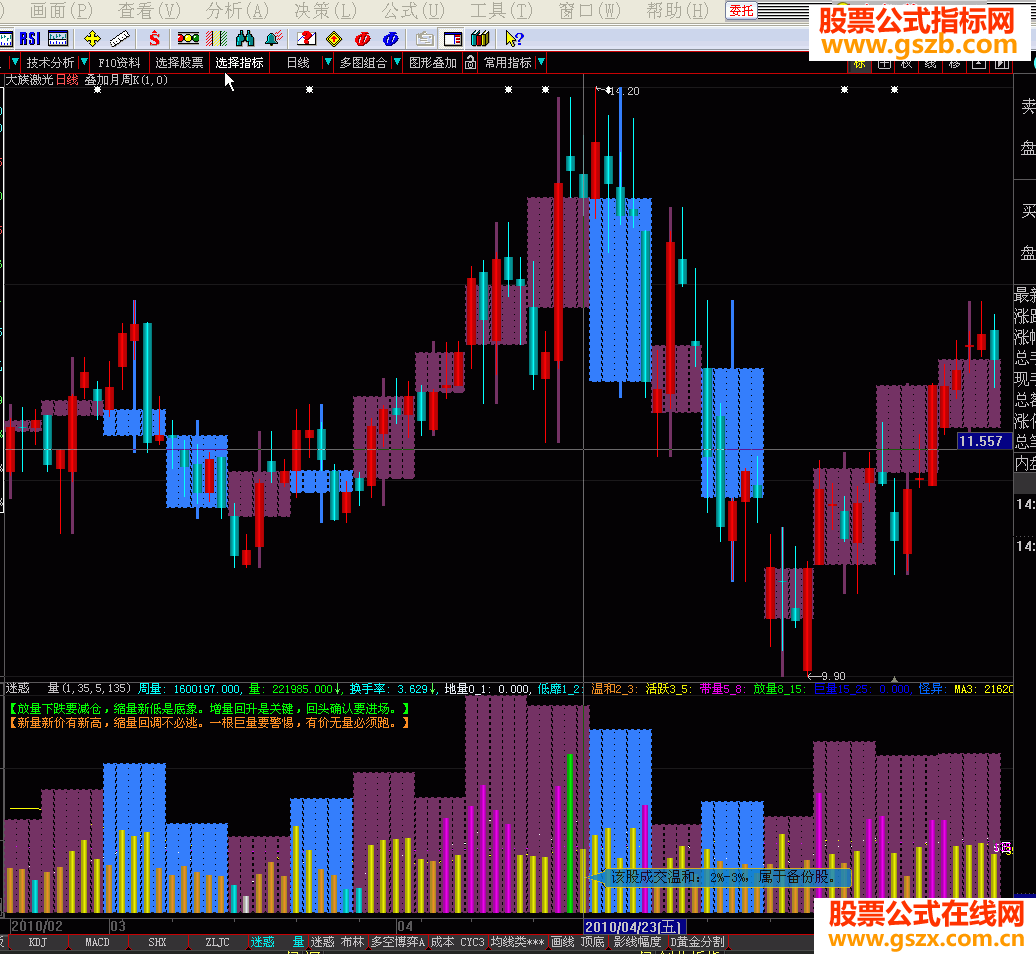Click the 常用指标 button
This screenshot has width=1036, height=954.
click(507, 63)
